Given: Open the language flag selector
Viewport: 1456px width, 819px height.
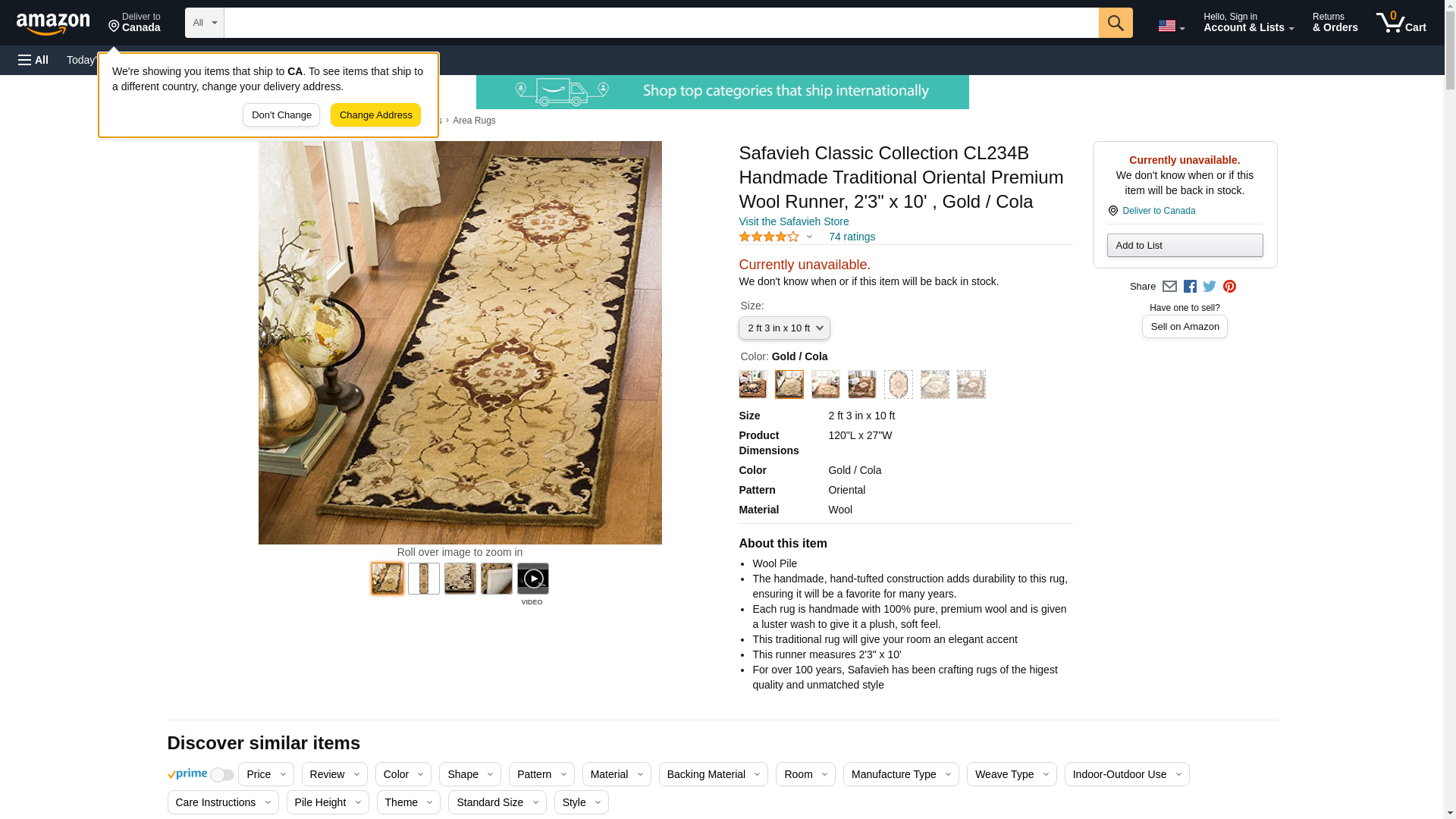Looking at the screenshot, I should click(x=1171, y=27).
